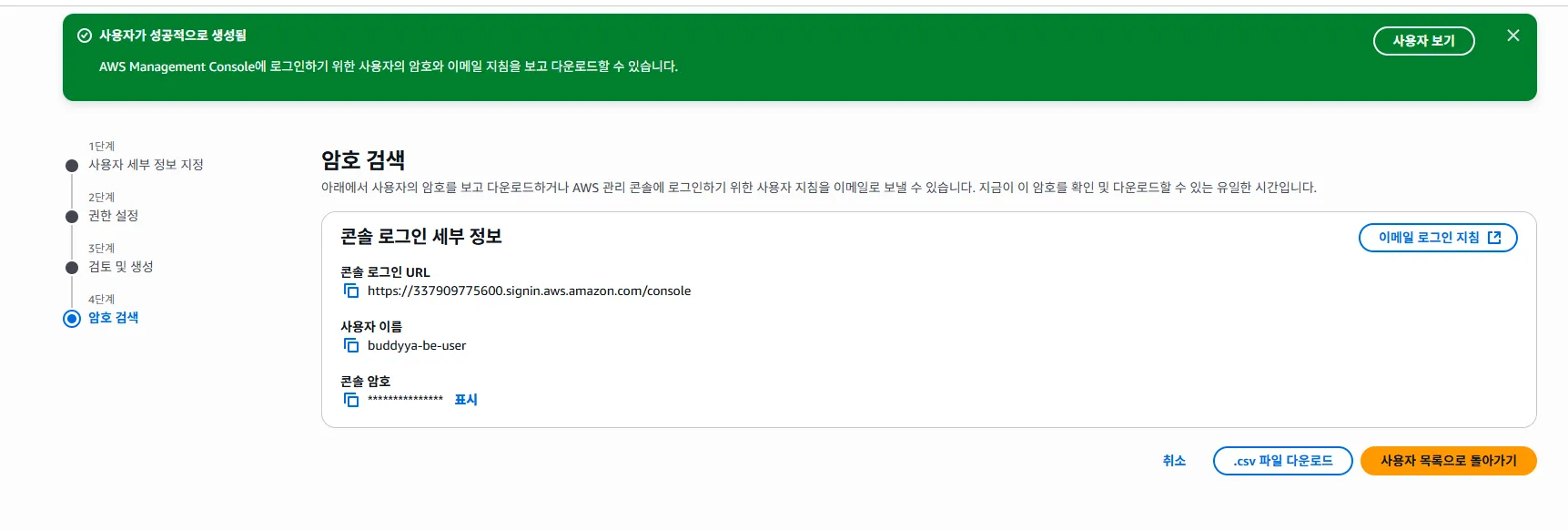This screenshot has width=1568, height=531.
Task: Click the step 1 bullet marker
Action: click(72, 166)
